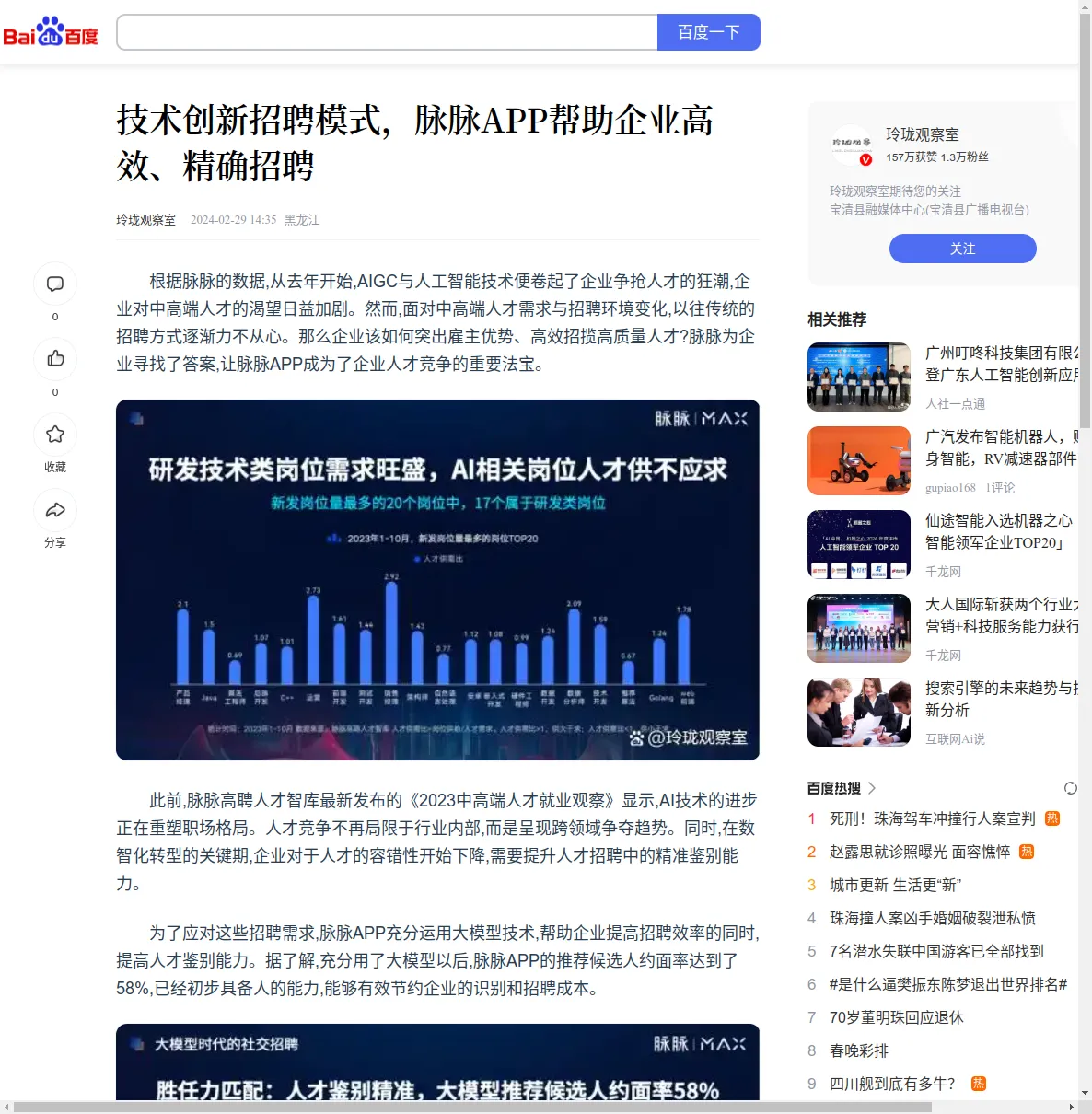Open the comment bubble icon in sidebar
Screen dimensions: 1092x1114
pos(55,284)
